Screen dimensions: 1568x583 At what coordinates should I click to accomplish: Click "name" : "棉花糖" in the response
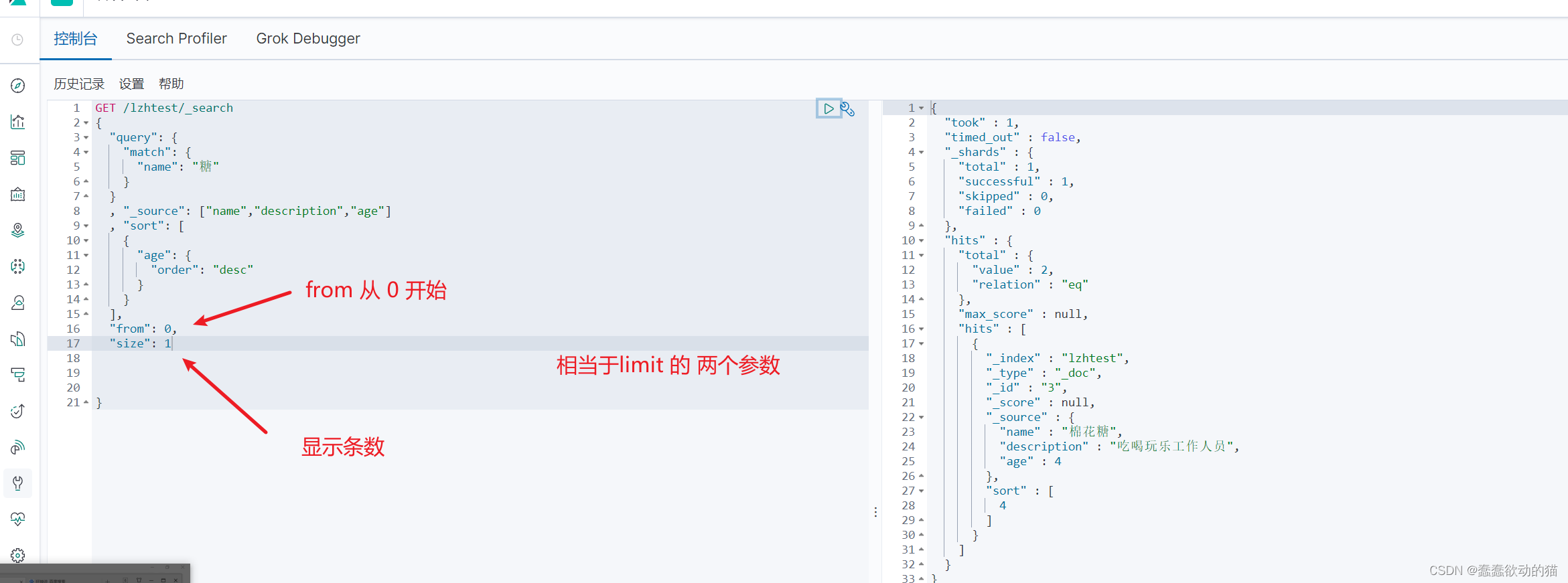click(1060, 432)
